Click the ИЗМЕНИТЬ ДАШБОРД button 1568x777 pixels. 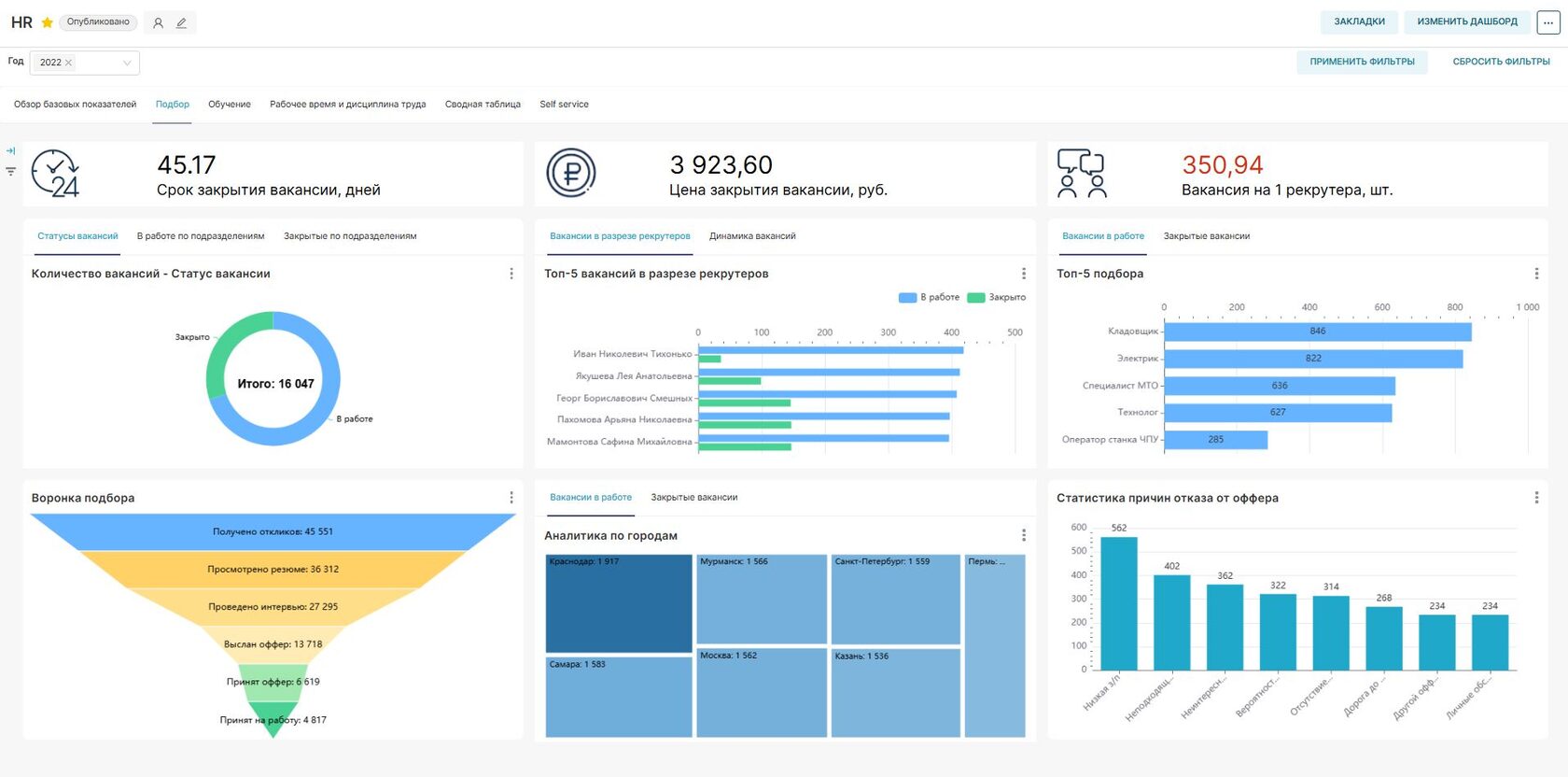pos(1467,21)
